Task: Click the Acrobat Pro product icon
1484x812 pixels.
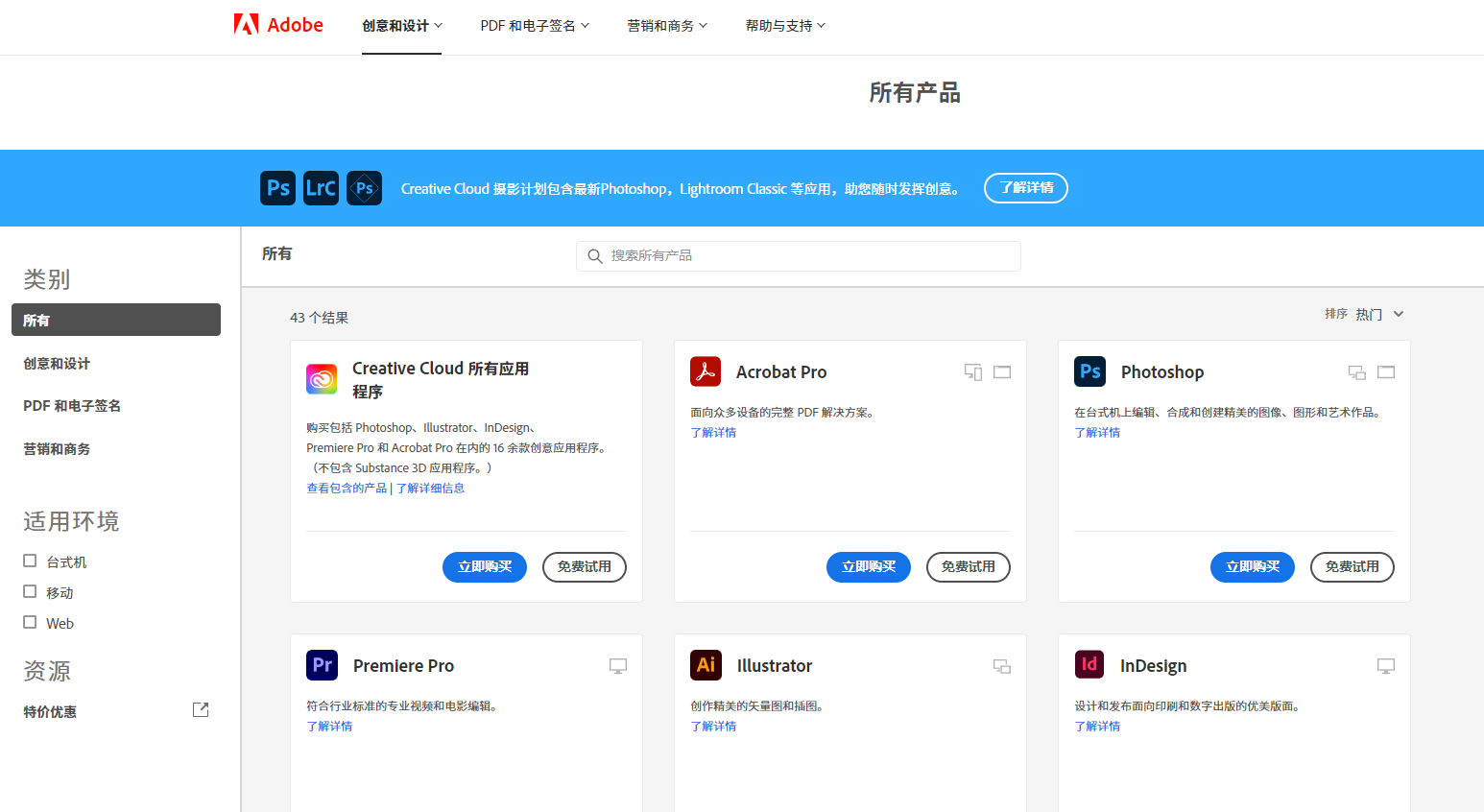Action: (706, 371)
